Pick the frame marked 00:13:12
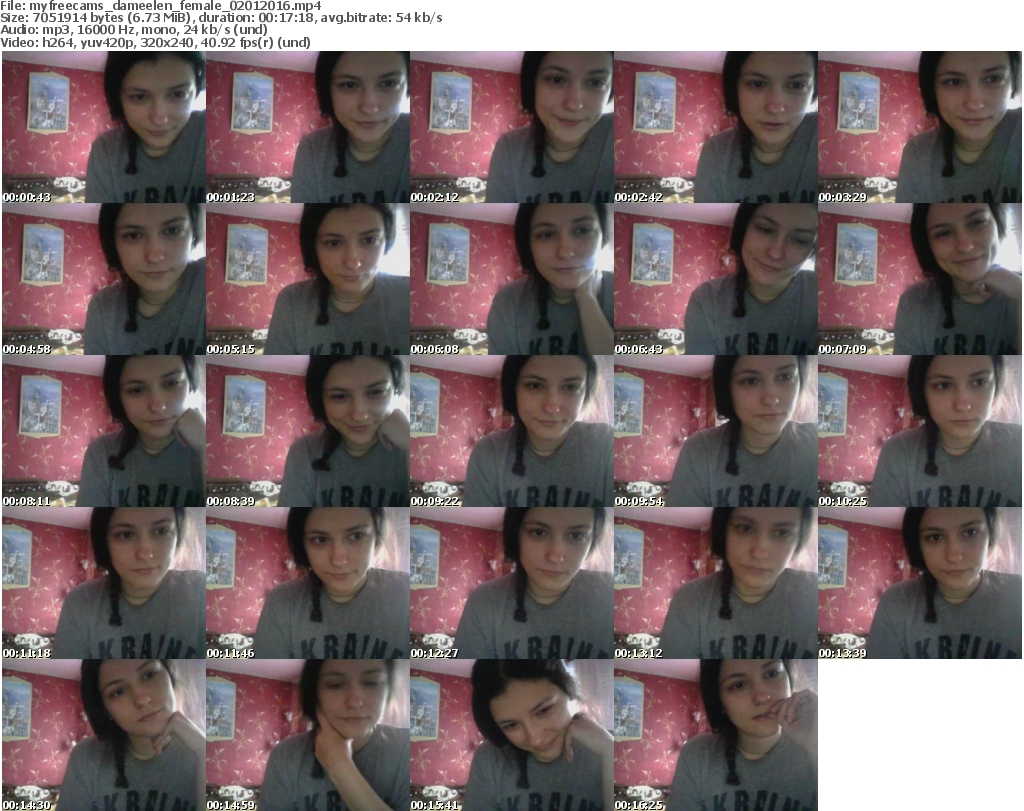This screenshot has height=811, width=1024. tap(716, 583)
